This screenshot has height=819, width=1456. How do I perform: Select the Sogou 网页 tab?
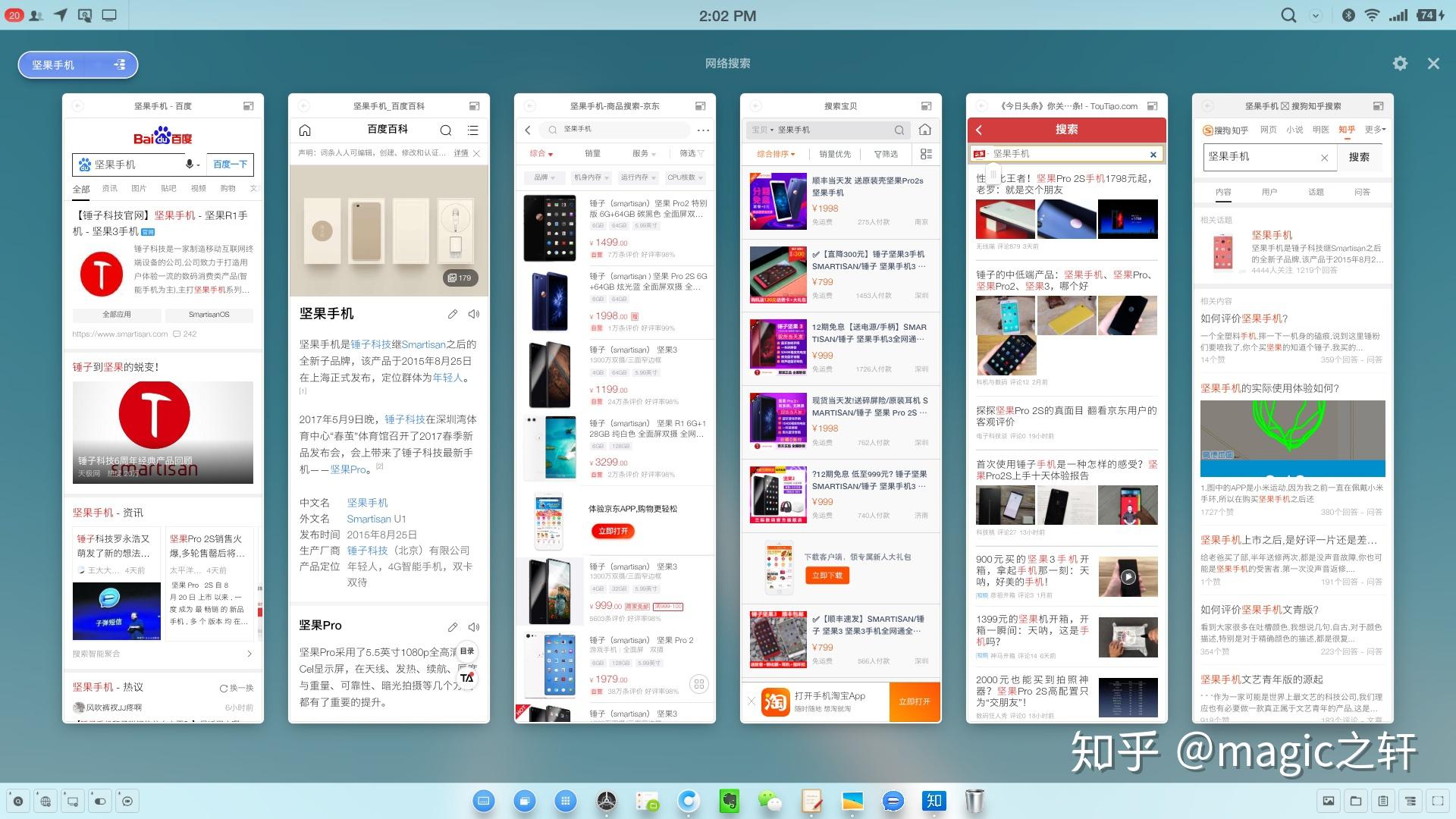[x=1268, y=130]
